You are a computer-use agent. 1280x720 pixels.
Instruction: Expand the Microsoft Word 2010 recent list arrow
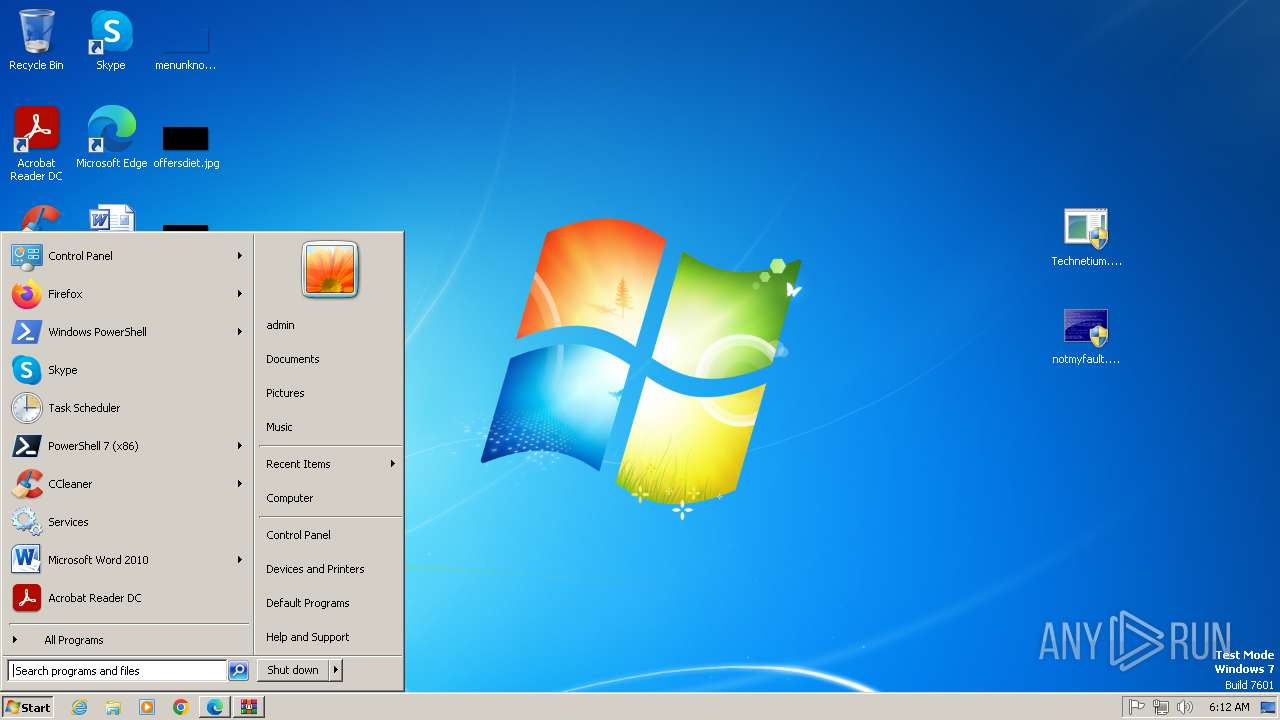(240, 560)
